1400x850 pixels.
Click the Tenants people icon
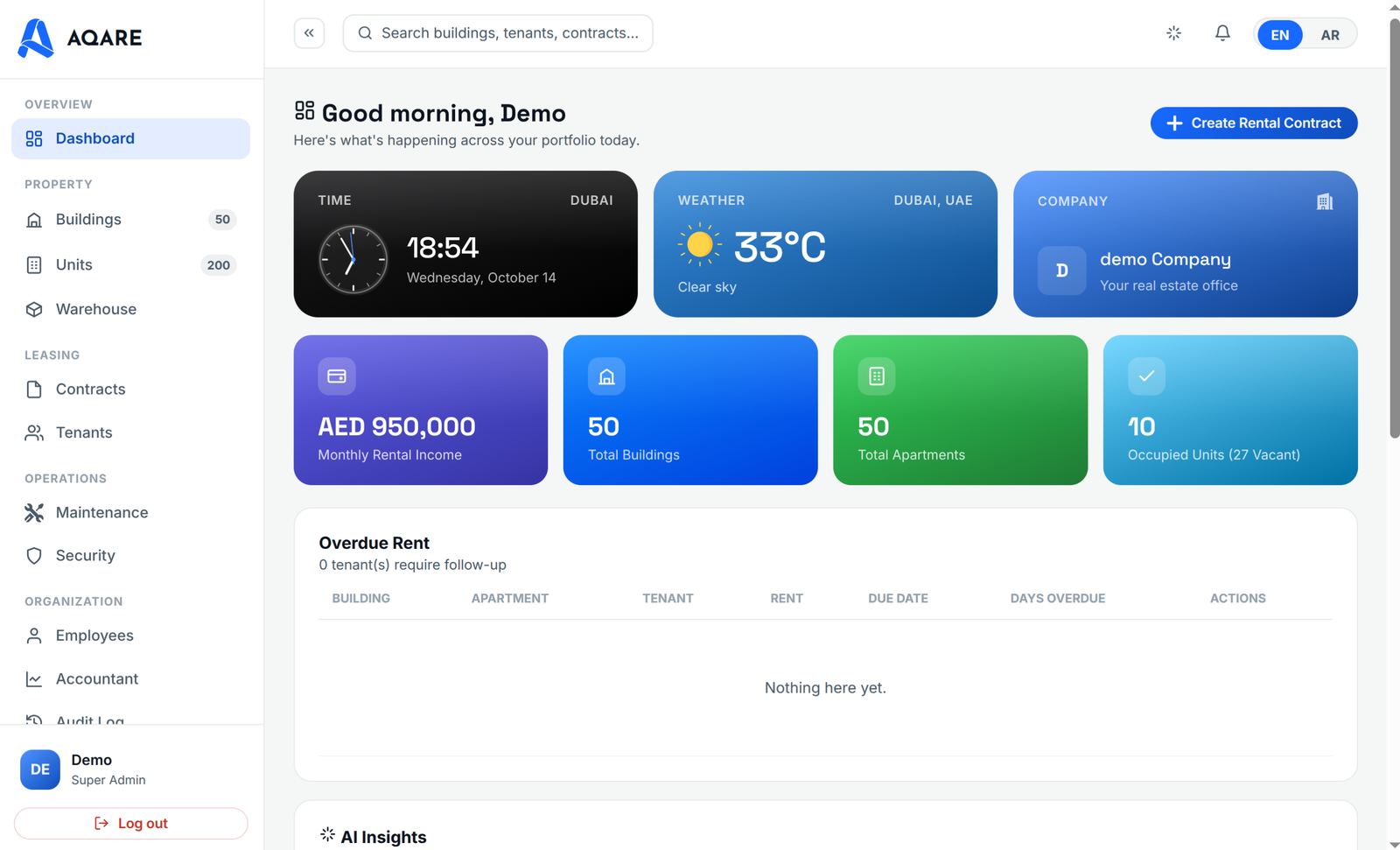(x=34, y=432)
